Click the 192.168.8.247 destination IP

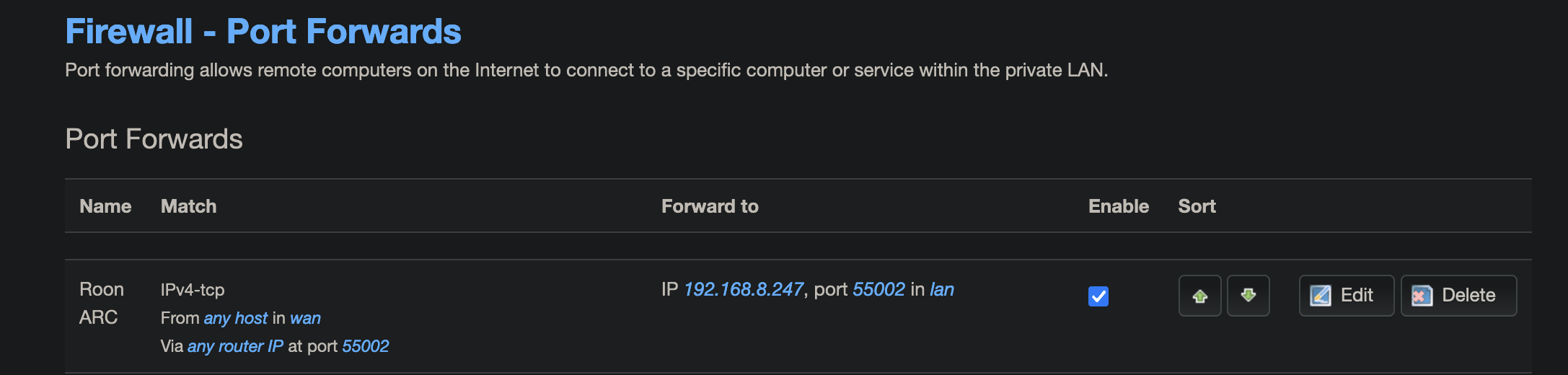point(743,289)
